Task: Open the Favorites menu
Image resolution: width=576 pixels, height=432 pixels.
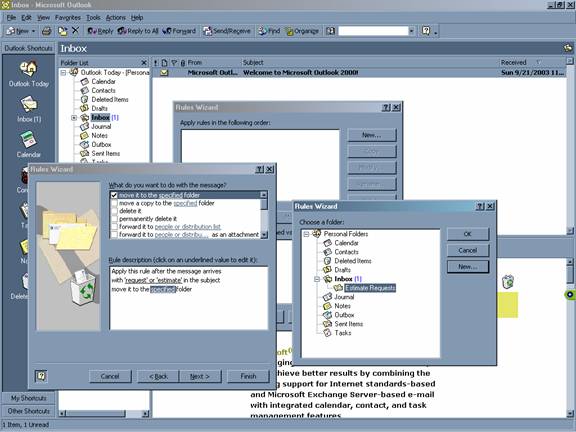Action: click(x=68, y=17)
